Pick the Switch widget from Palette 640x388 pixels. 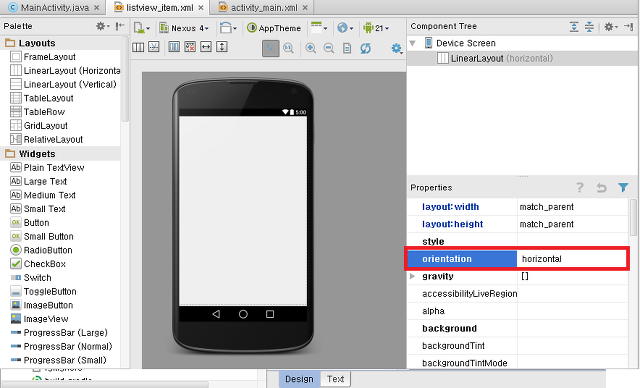pos(31,278)
